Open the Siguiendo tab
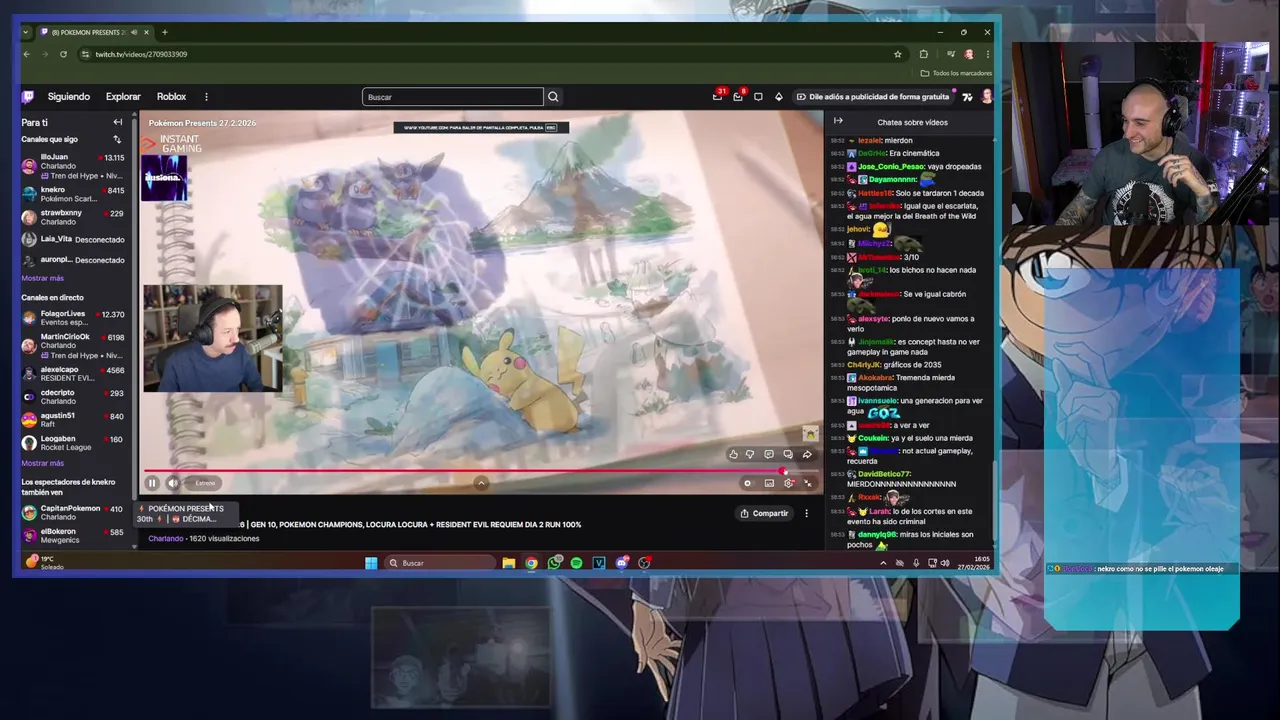Viewport: 1280px width, 720px height. (x=69, y=97)
